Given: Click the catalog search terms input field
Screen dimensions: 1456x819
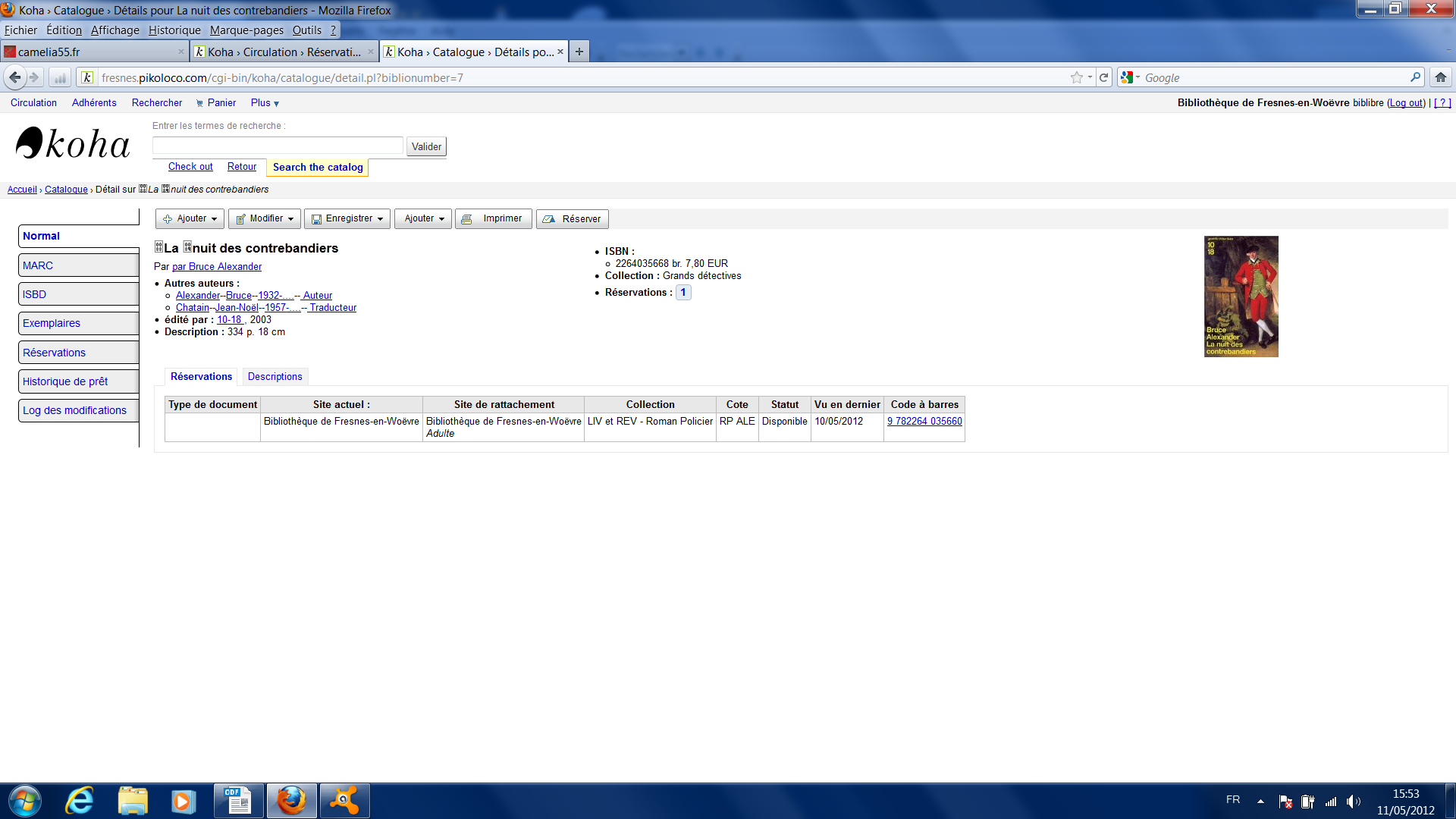Looking at the screenshot, I should [x=278, y=146].
